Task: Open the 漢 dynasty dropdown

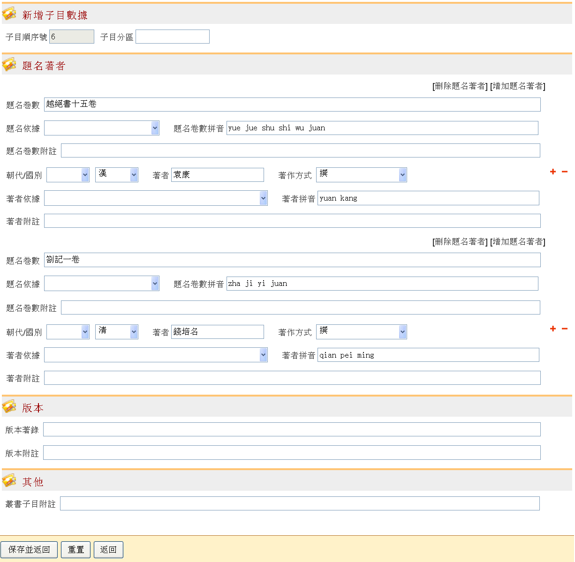Action: coord(117,175)
